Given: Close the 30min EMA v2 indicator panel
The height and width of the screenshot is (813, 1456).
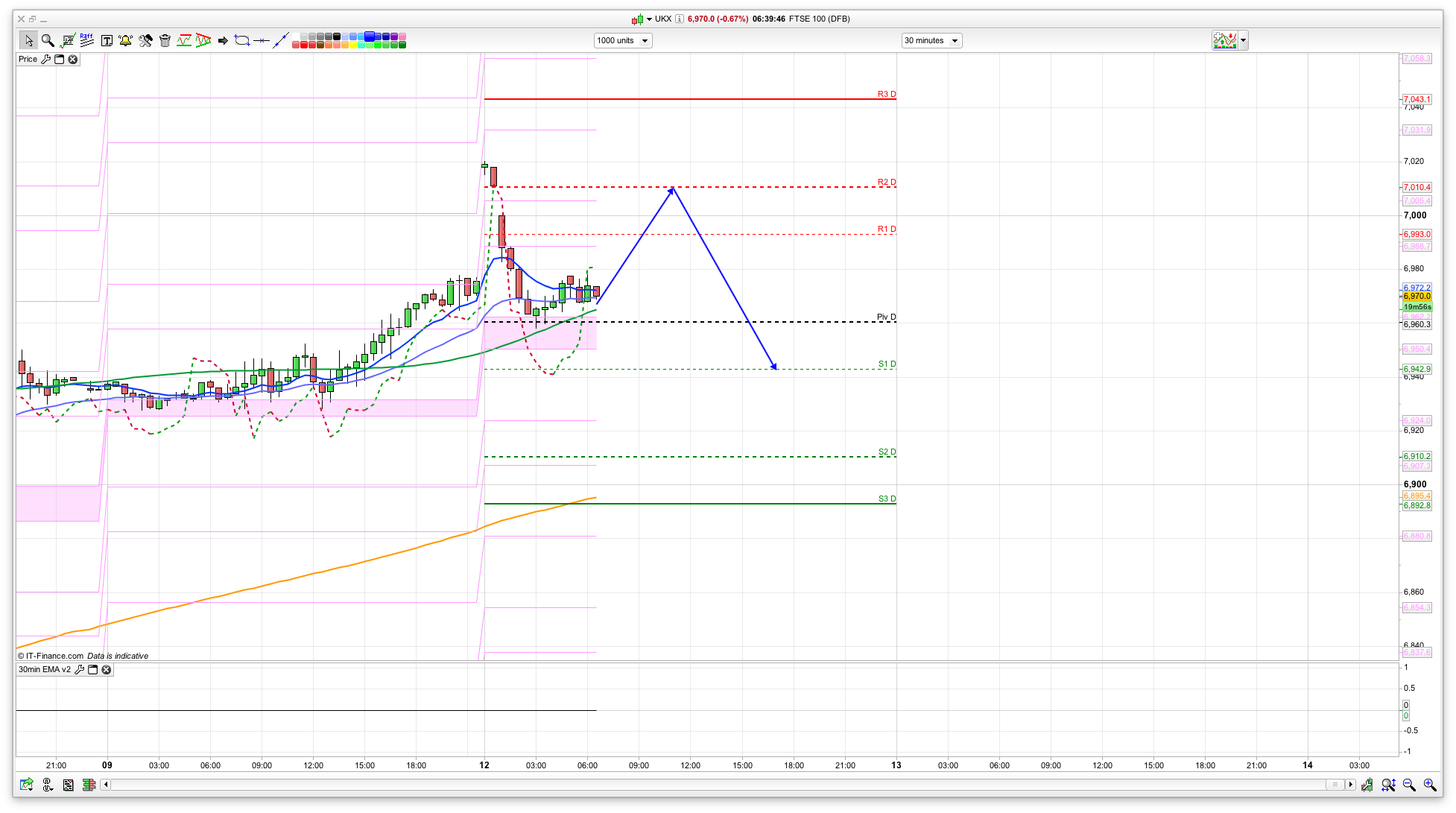Looking at the screenshot, I should coord(107,669).
